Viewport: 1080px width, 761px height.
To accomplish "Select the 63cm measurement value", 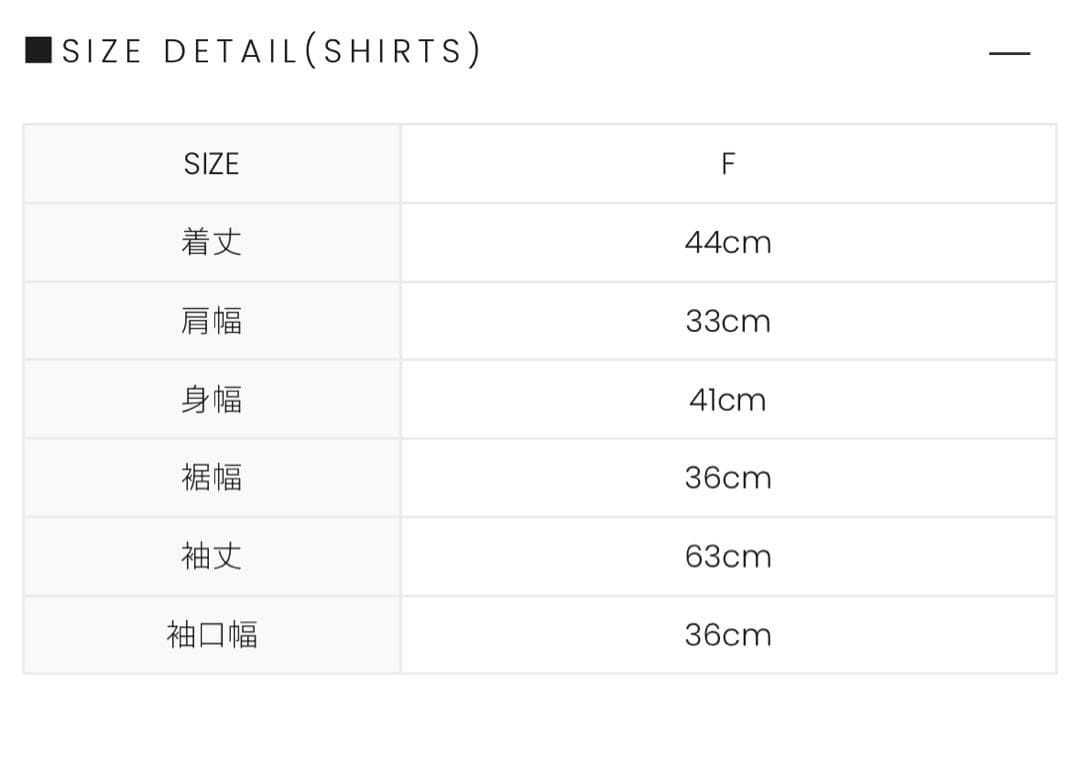I will point(728,556).
